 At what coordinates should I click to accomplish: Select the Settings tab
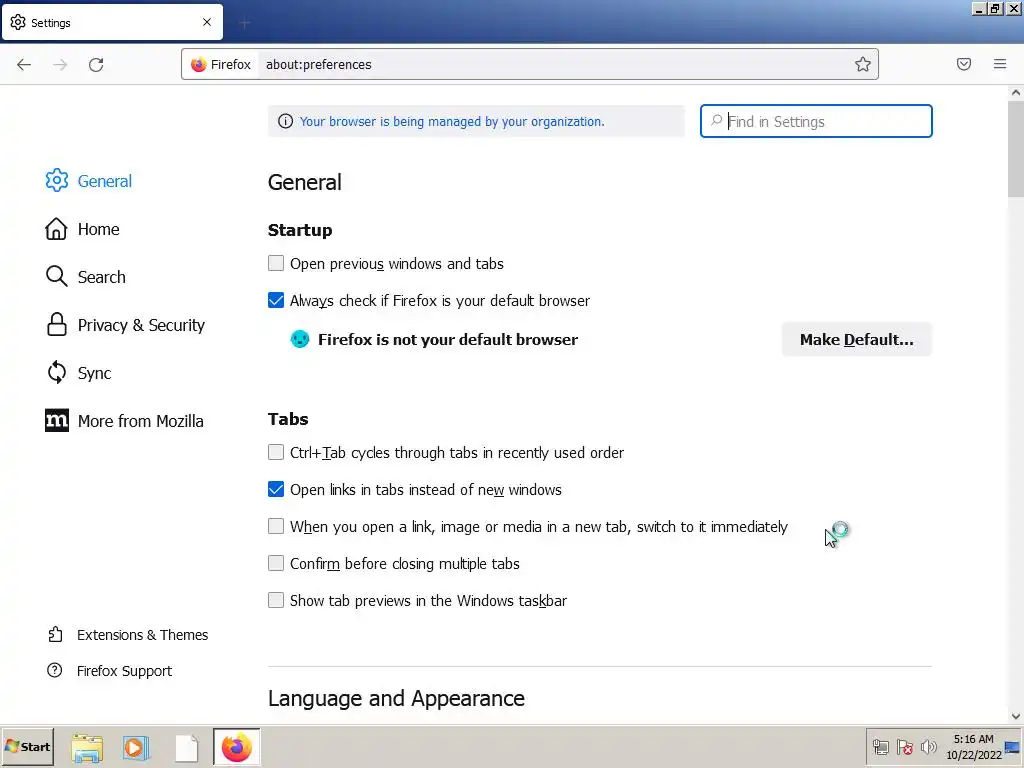coord(112,22)
